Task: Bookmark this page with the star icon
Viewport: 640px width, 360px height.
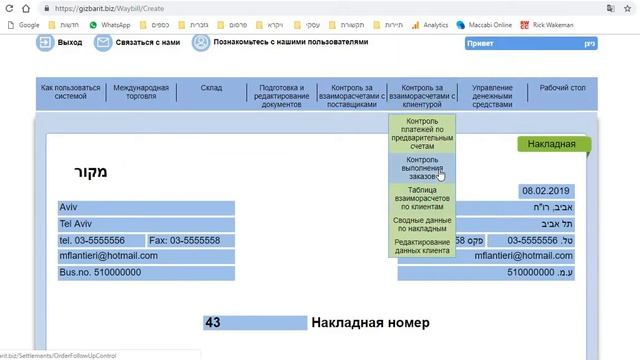Action: (627, 8)
